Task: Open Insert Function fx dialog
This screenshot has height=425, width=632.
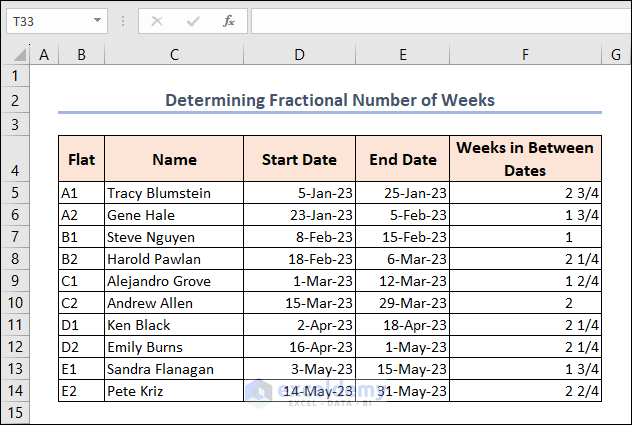Action: click(x=229, y=21)
